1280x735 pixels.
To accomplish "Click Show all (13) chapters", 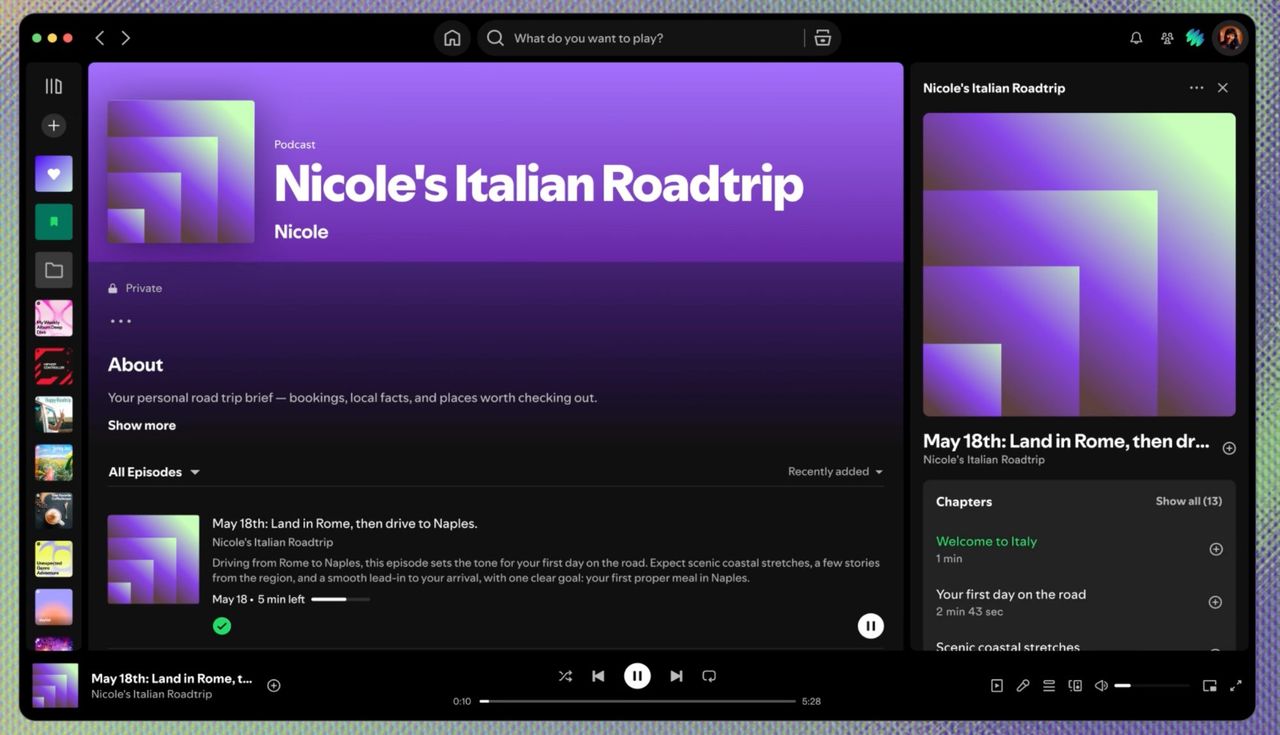I will (1188, 501).
